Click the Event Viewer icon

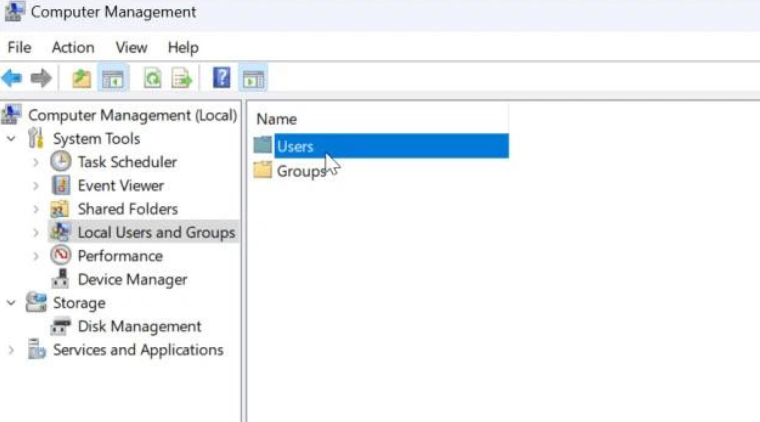click(x=61, y=185)
